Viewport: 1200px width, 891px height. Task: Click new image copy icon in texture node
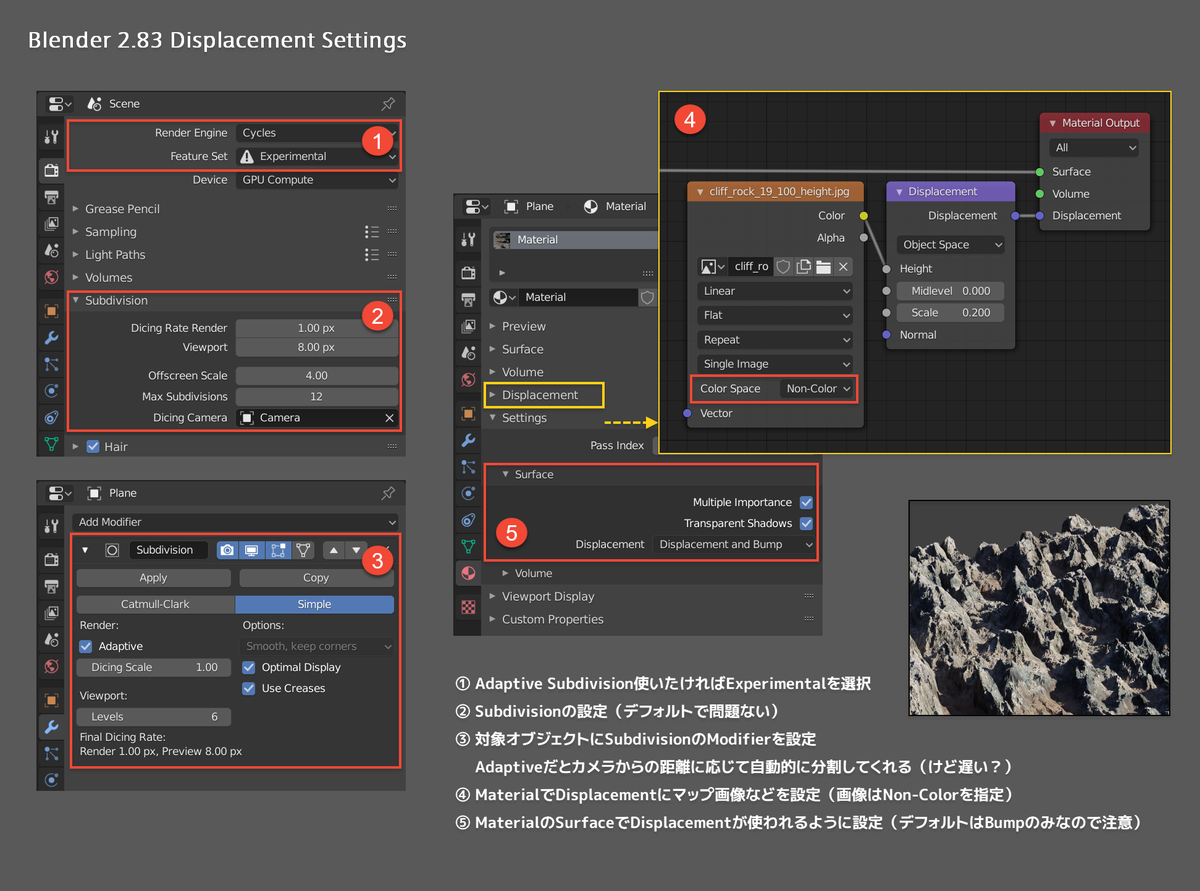[x=803, y=266]
